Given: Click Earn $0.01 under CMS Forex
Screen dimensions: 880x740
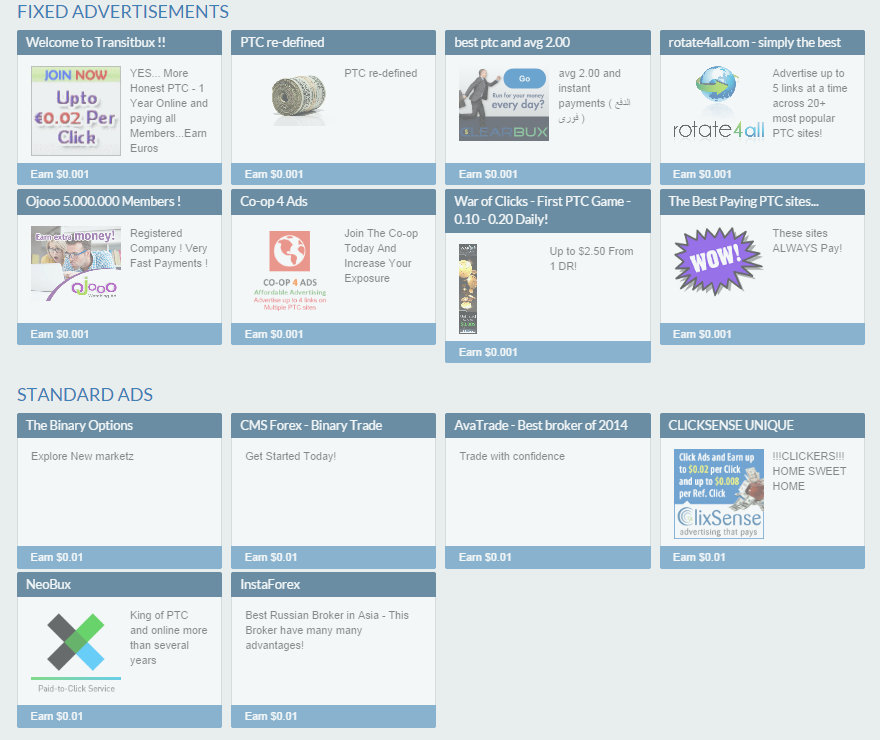Looking at the screenshot, I should [x=271, y=558].
